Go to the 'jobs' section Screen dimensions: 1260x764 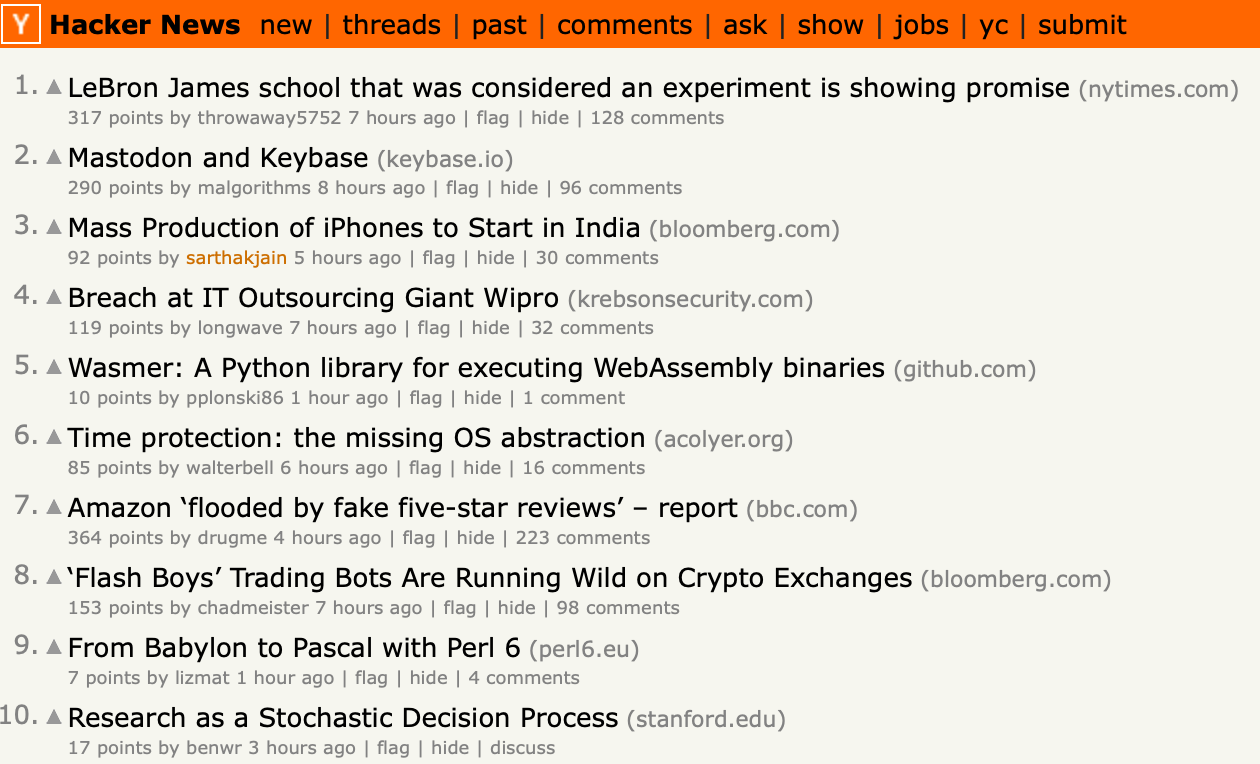coord(921,25)
